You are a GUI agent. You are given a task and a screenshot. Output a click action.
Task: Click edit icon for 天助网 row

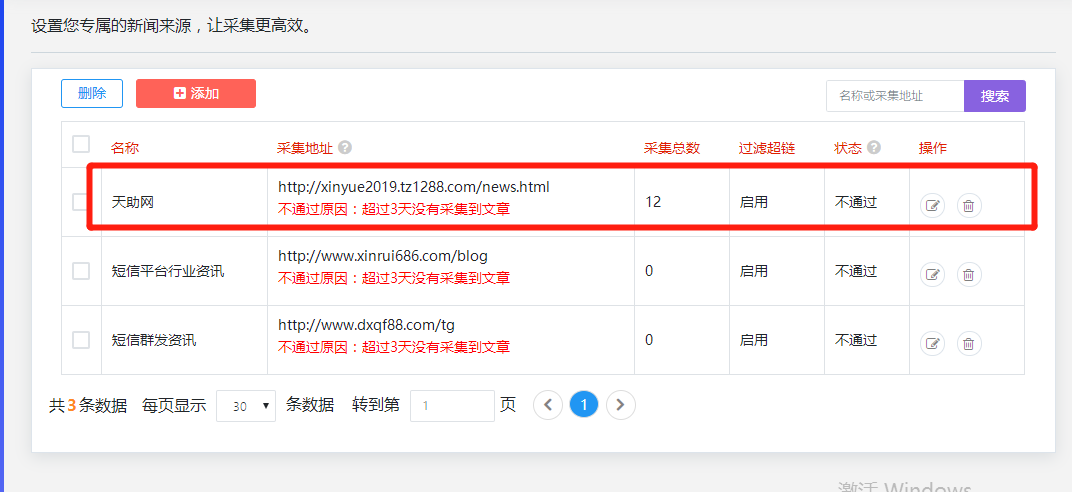(932, 206)
